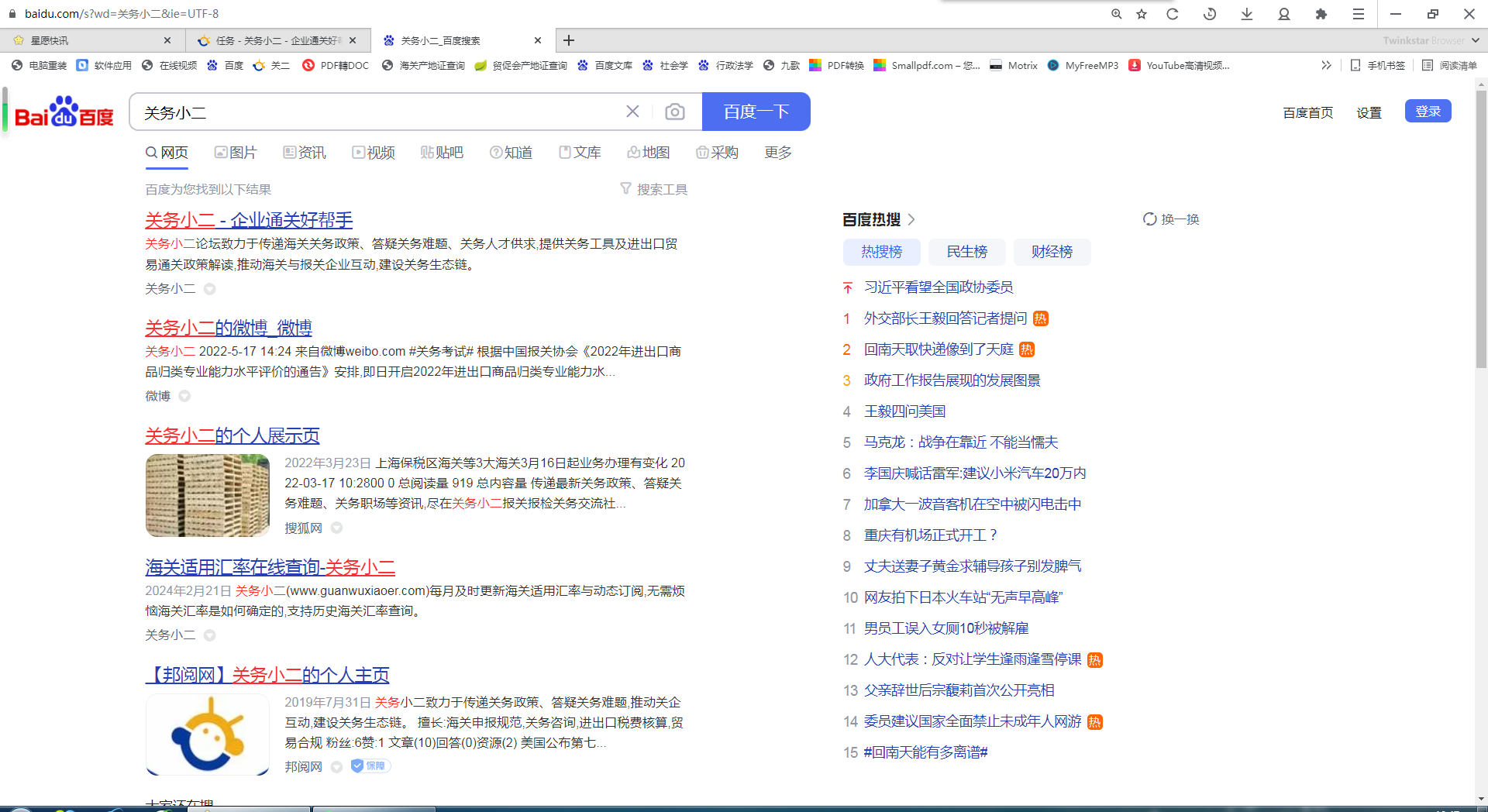Image resolution: width=1488 pixels, height=812 pixels.
Task: Open the 关务小二 - 企业通关好帮手 result
Action: (249, 220)
